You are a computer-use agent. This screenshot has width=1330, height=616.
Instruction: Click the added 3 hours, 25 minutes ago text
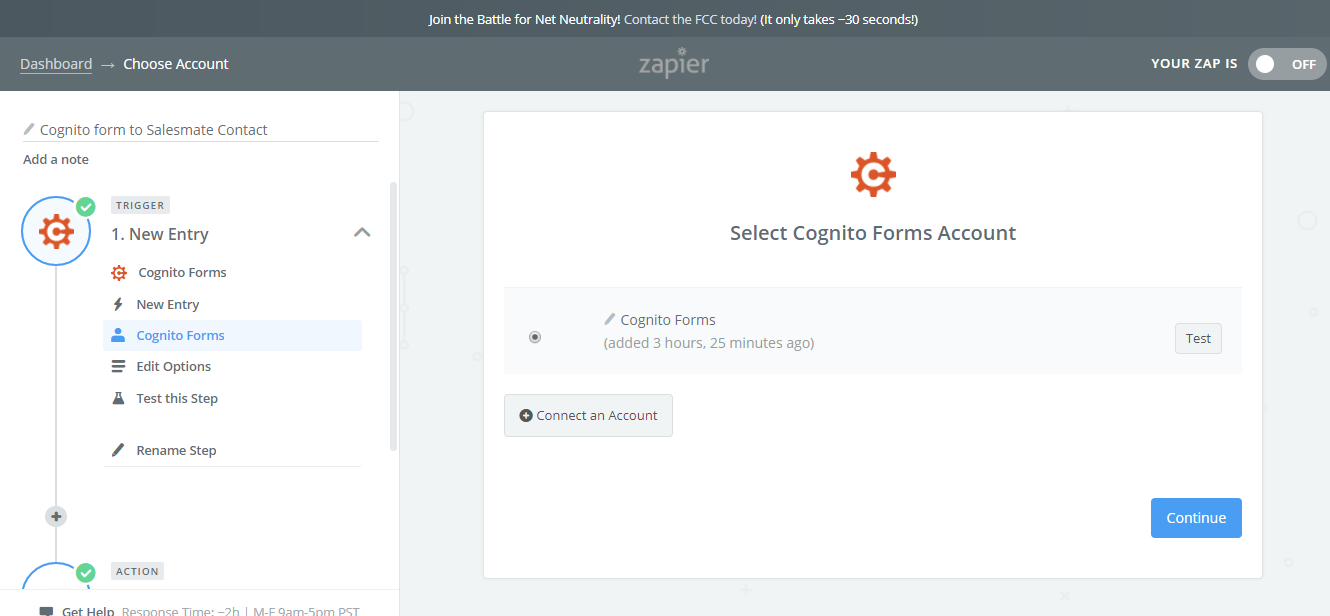click(709, 343)
